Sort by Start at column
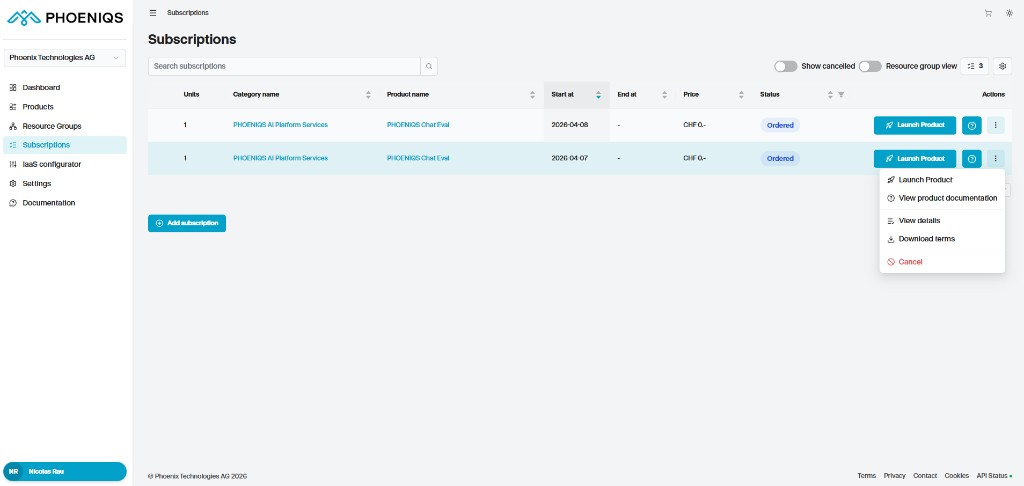The image size is (1024, 486). [x=598, y=95]
